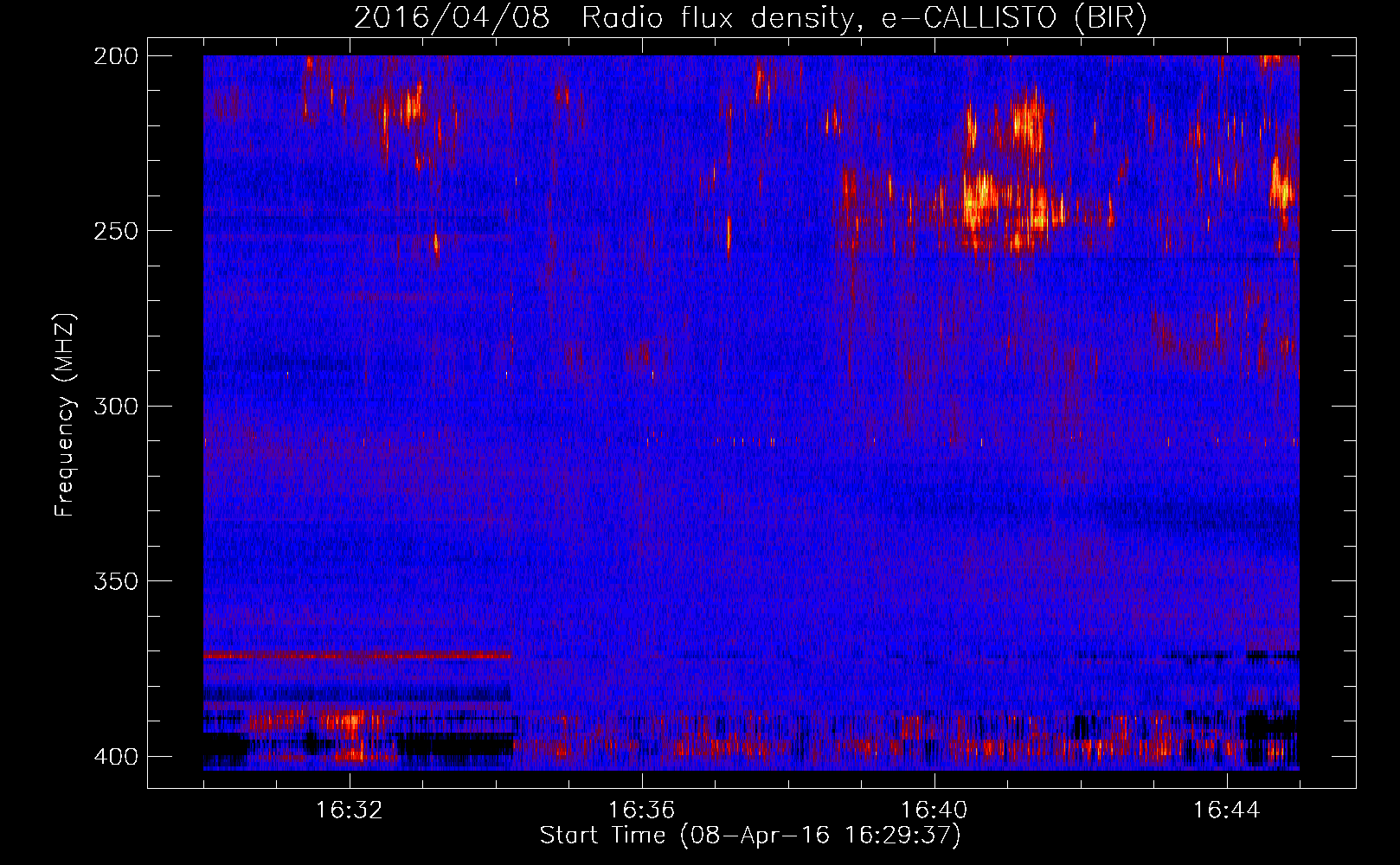
Task: Click the 350 frequency tick label
Action: (116, 580)
